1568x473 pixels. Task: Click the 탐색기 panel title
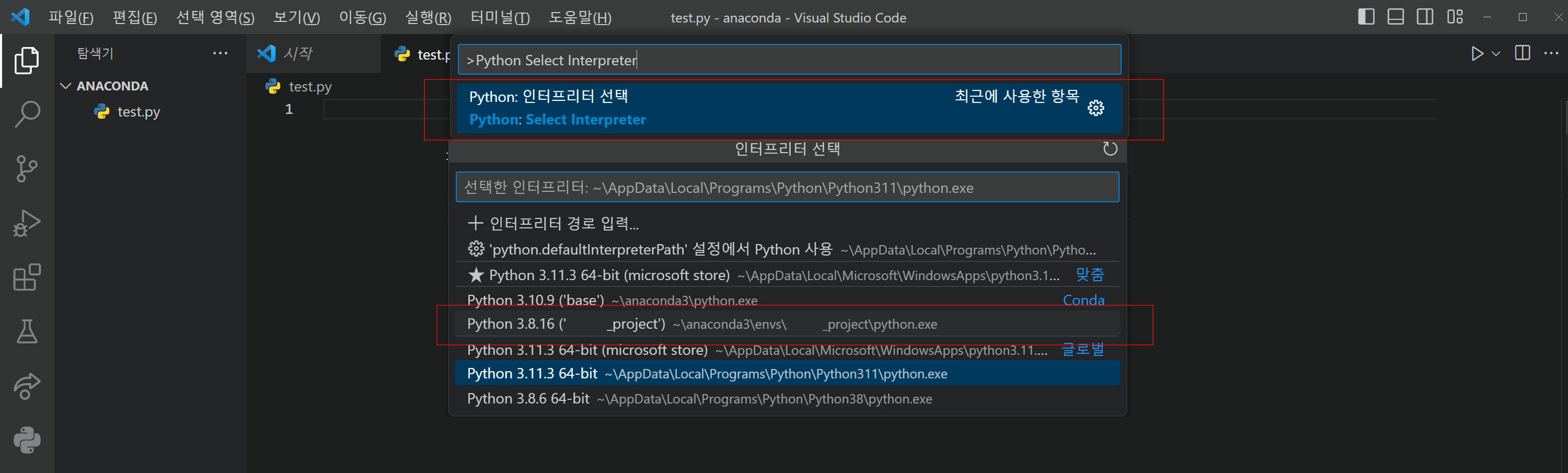point(95,53)
